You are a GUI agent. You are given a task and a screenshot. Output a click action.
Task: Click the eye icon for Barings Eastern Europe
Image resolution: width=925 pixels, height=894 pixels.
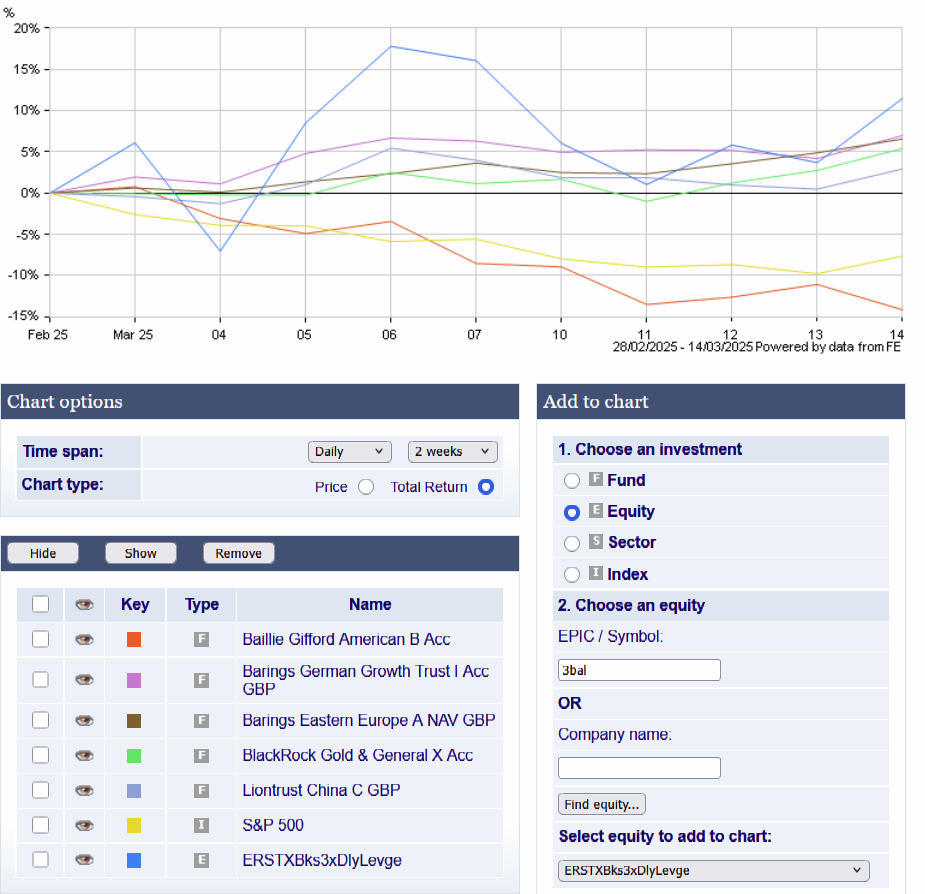click(x=85, y=720)
